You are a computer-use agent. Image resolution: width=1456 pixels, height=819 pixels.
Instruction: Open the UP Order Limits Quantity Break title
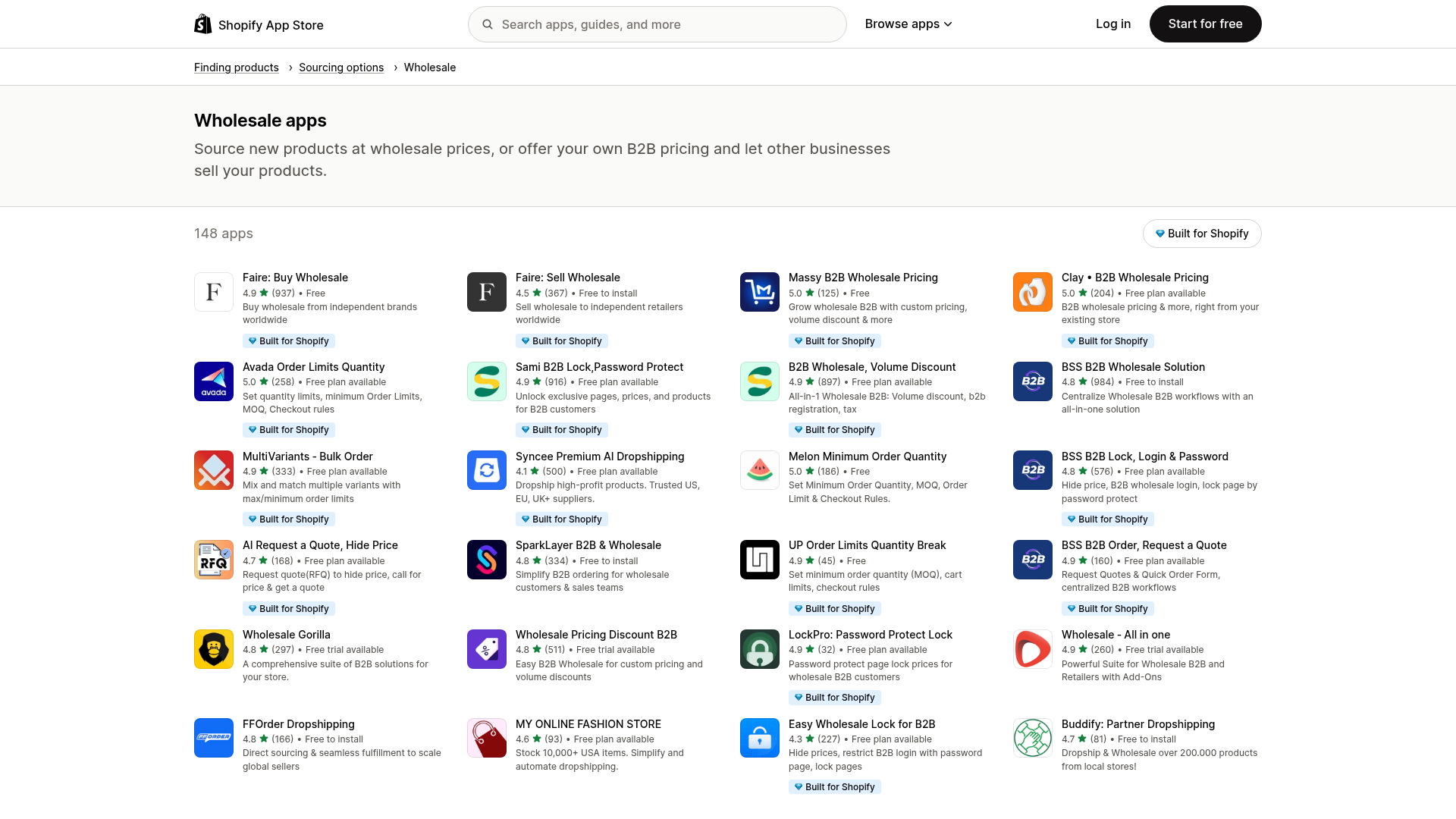coord(868,545)
